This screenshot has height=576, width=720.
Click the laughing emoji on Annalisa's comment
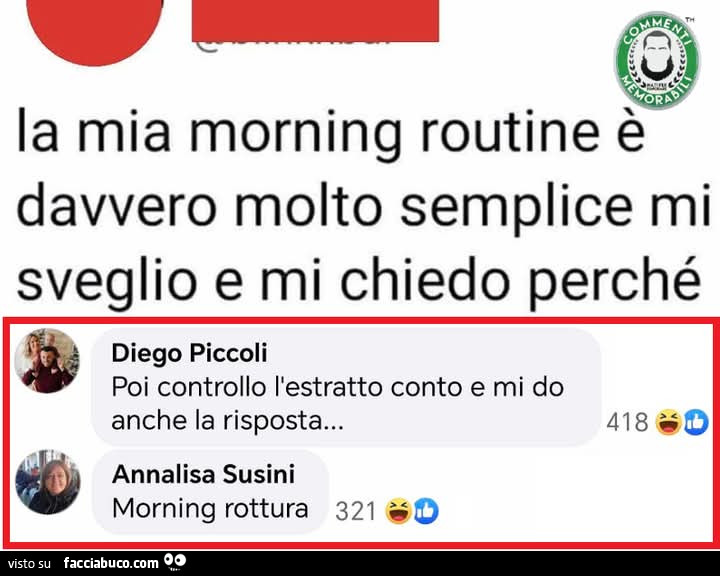click(x=398, y=511)
